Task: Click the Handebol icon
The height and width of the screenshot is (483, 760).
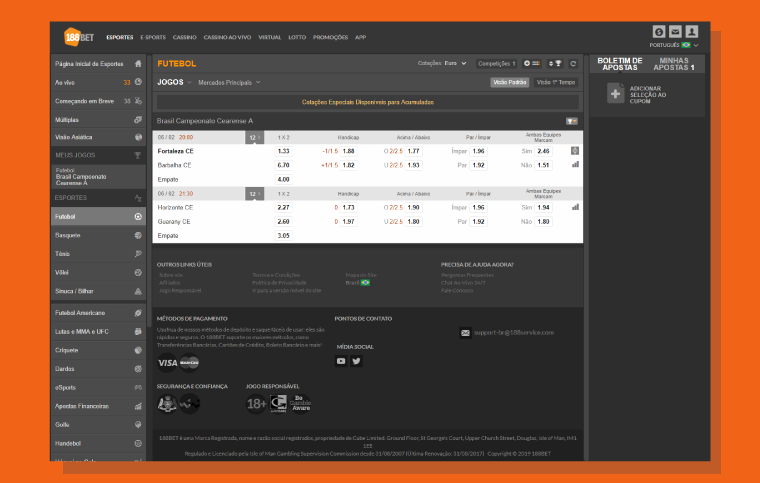Action: (x=138, y=443)
